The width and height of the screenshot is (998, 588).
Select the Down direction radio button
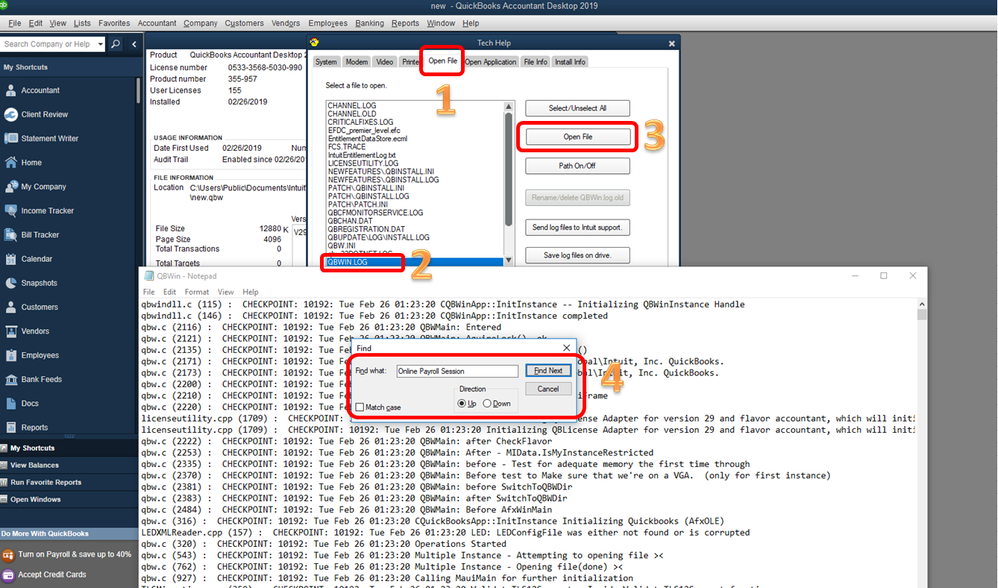[x=487, y=403]
